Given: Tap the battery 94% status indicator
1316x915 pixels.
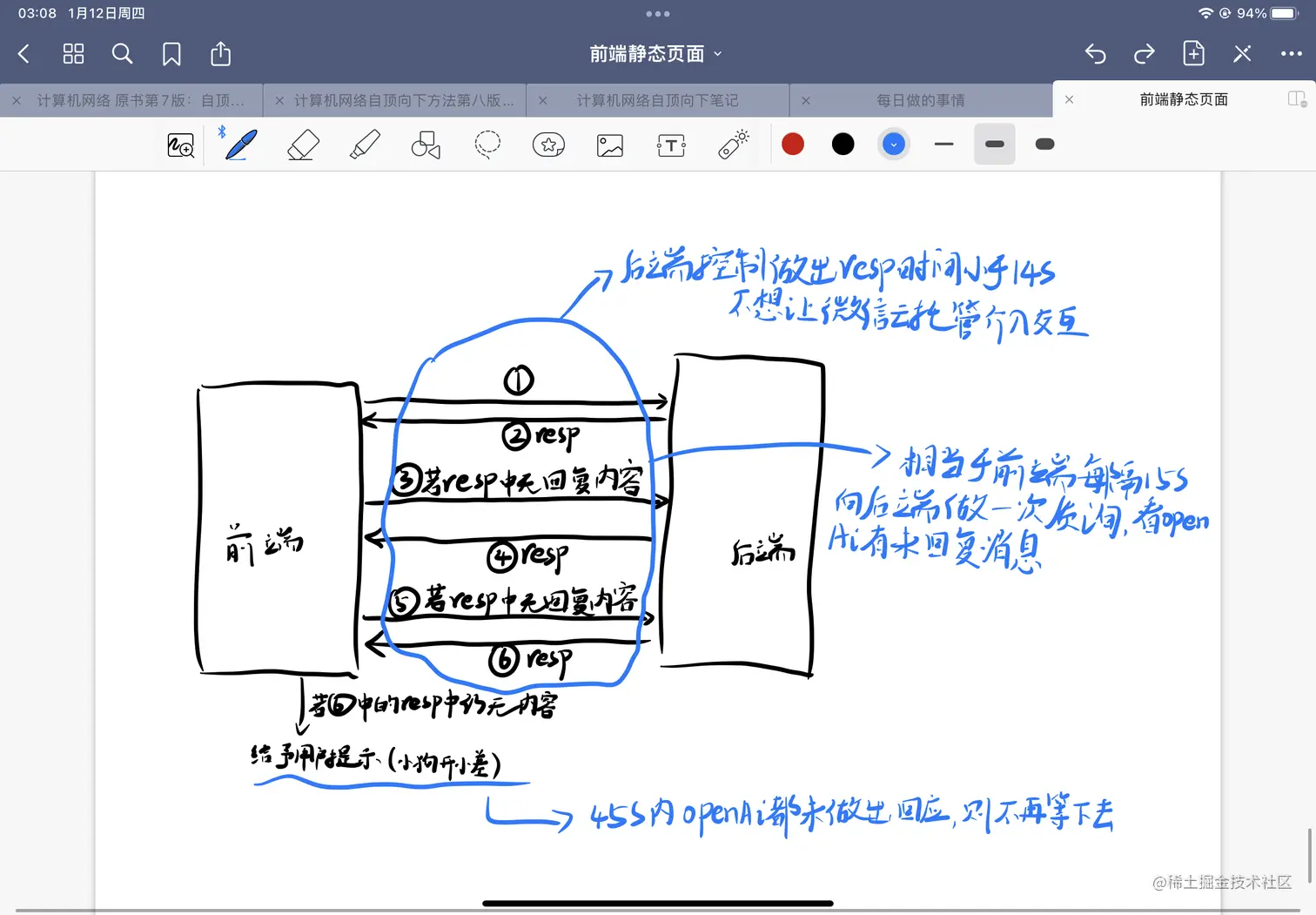Looking at the screenshot, I should coord(1267,14).
